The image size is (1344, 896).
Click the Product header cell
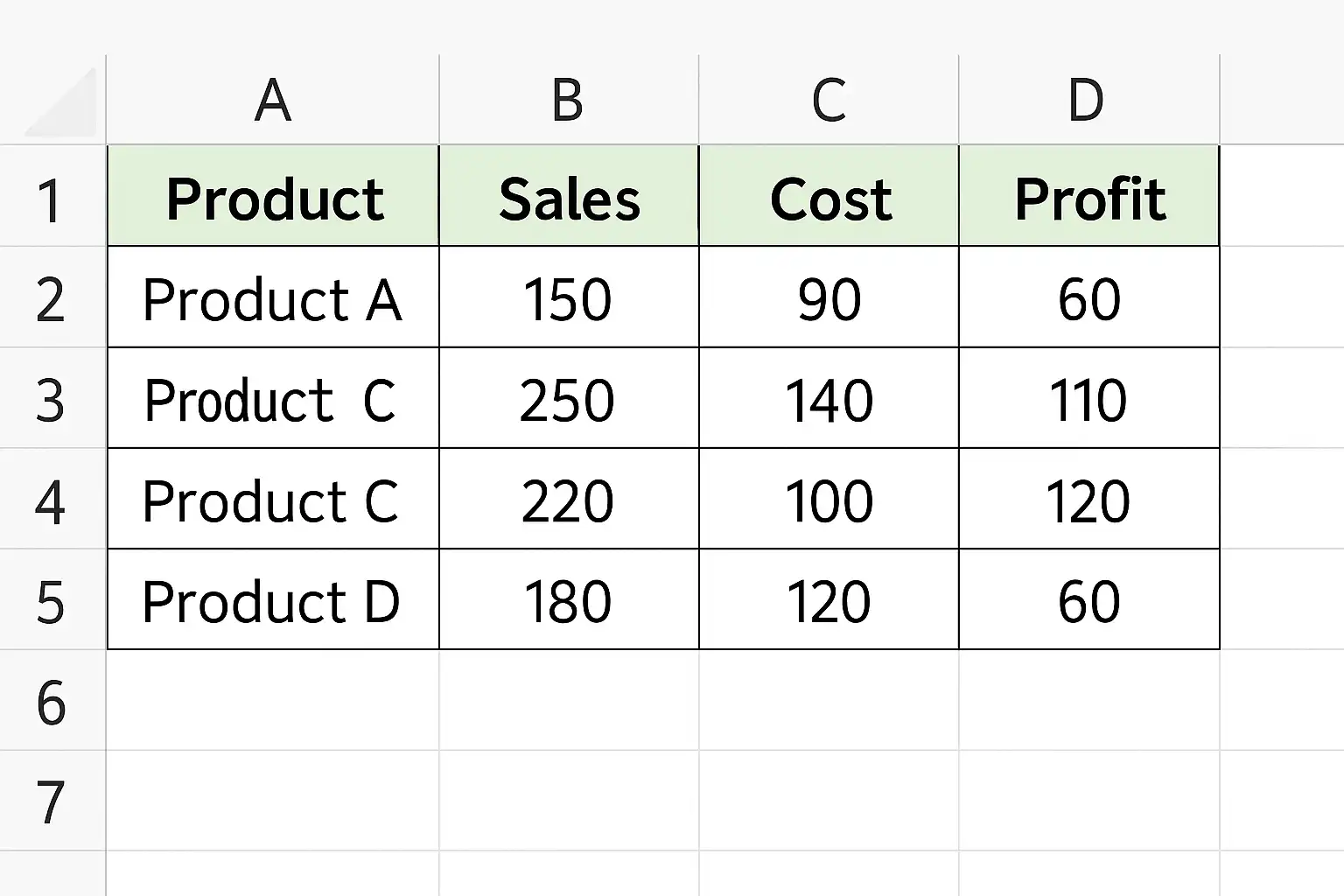273,196
